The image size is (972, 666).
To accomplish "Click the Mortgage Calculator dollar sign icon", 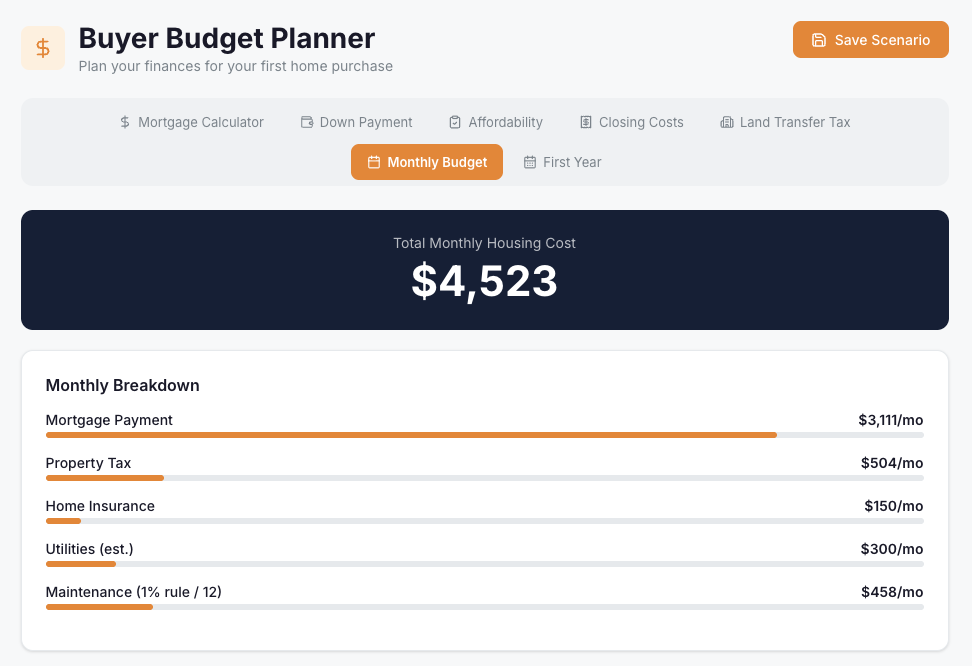I will pyautogui.click(x=124, y=122).
